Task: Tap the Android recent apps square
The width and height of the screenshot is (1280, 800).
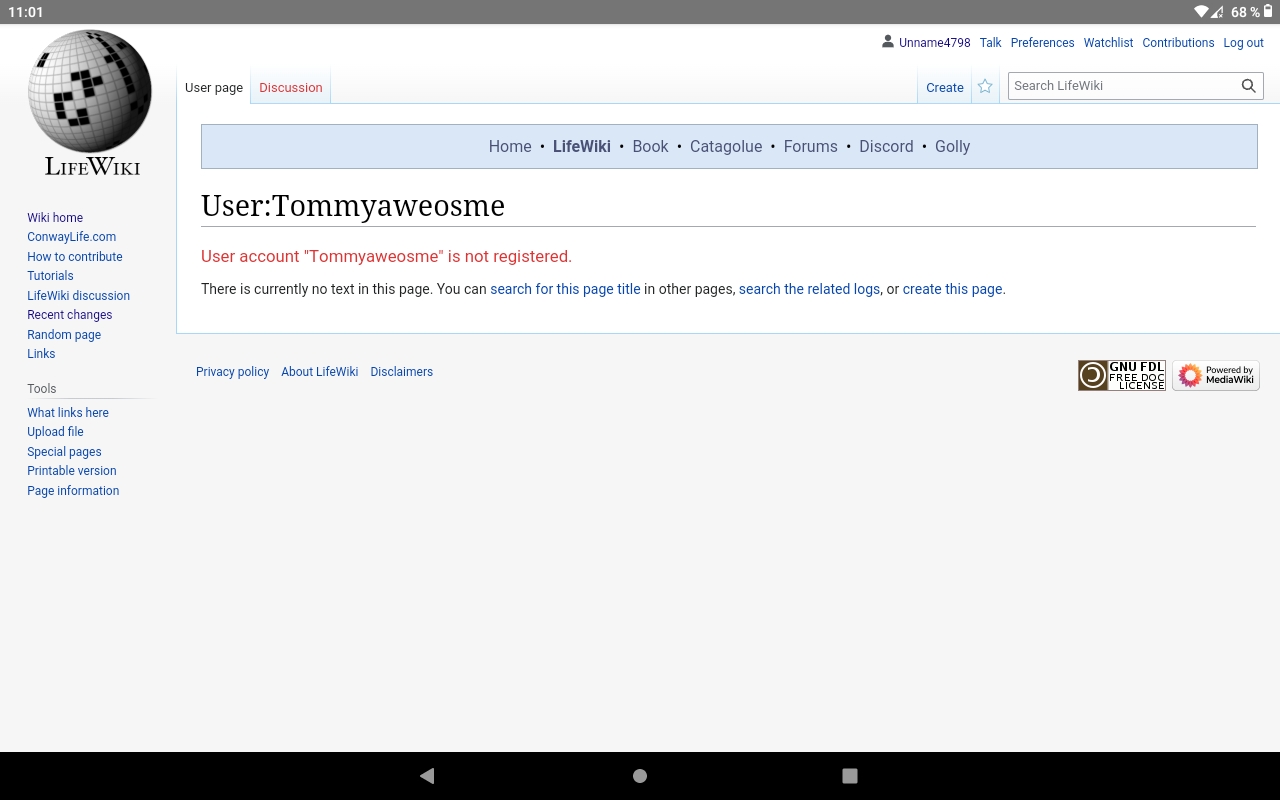Action: pyautogui.click(x=850, y=775)
